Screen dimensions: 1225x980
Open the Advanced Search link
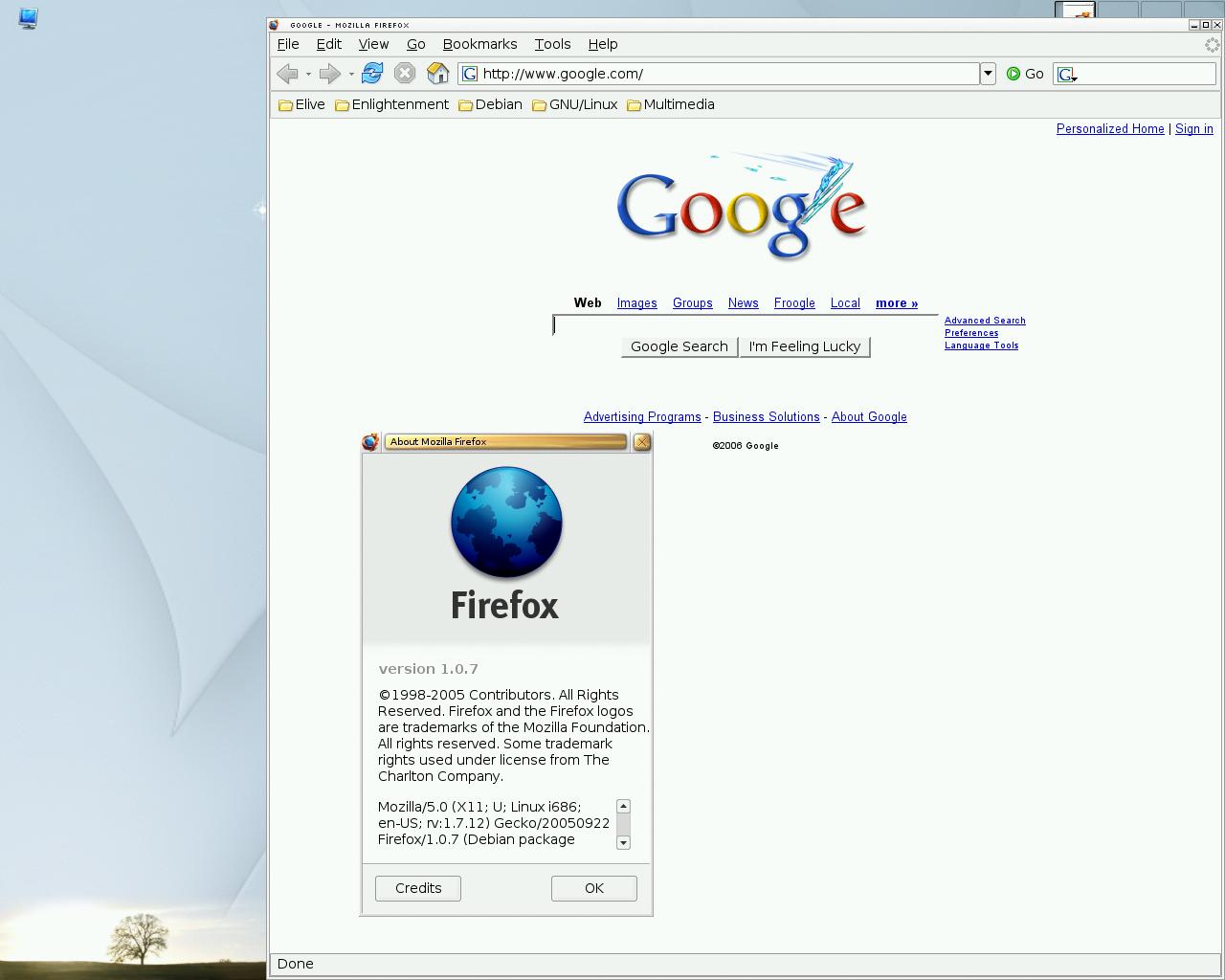click(985, 321)
